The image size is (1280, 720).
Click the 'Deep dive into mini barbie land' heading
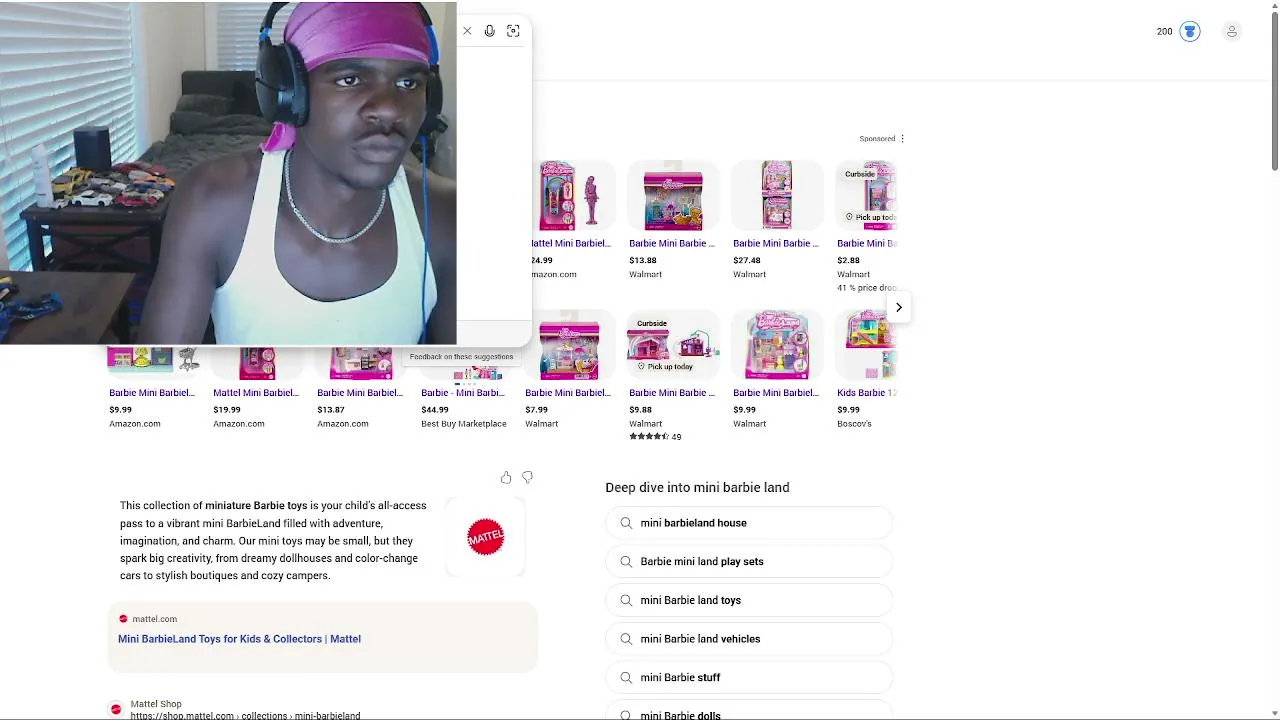click(697, 488)
